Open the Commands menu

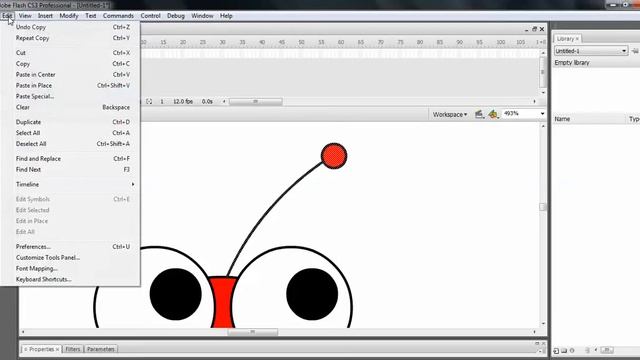(x=118, y=16)
